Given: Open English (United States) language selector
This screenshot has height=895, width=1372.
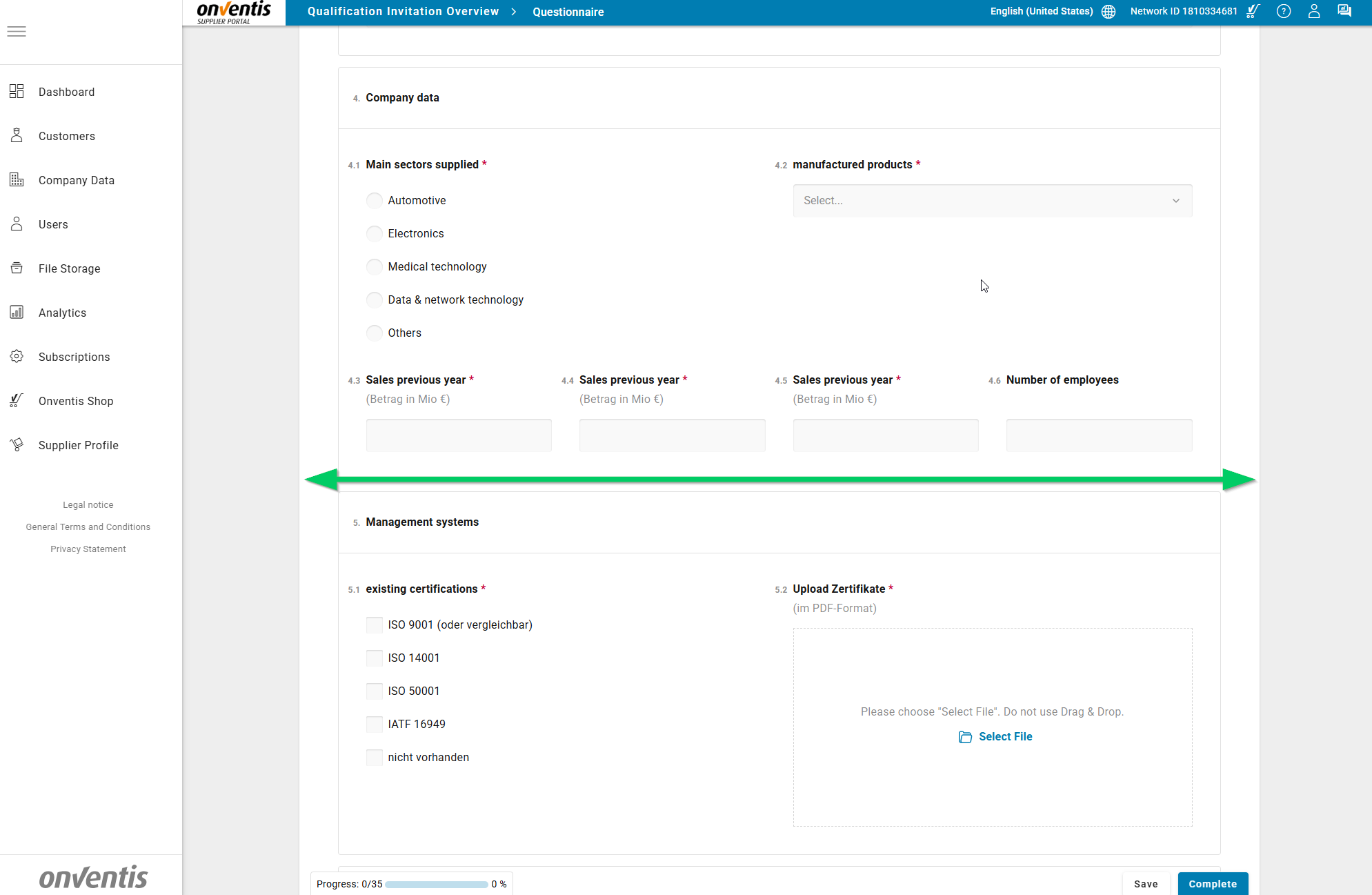Looking at the screenshot, I should coord(1042,12).
